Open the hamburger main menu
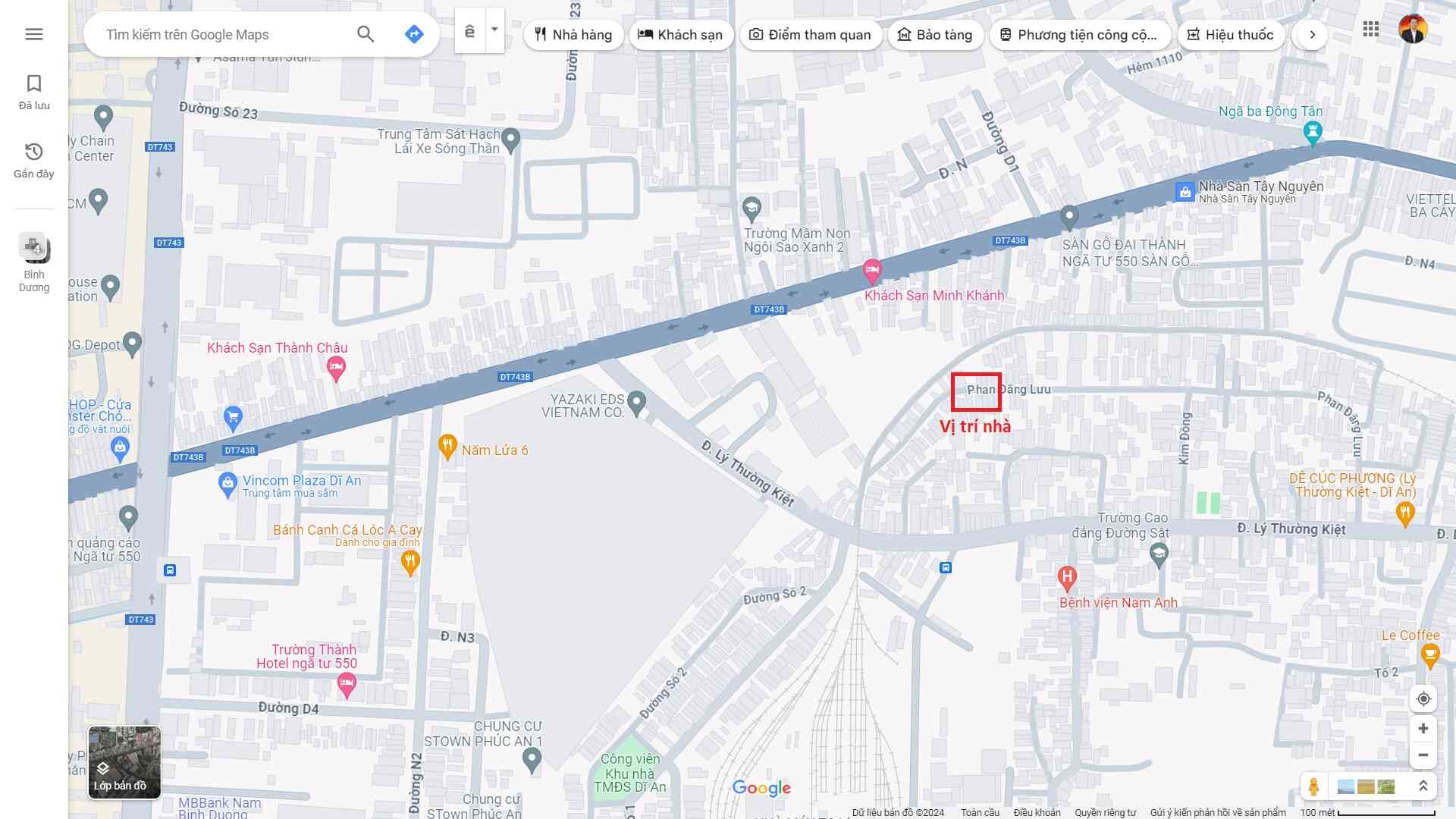This screenshot has width=1456, height=819. pos(34,34)
